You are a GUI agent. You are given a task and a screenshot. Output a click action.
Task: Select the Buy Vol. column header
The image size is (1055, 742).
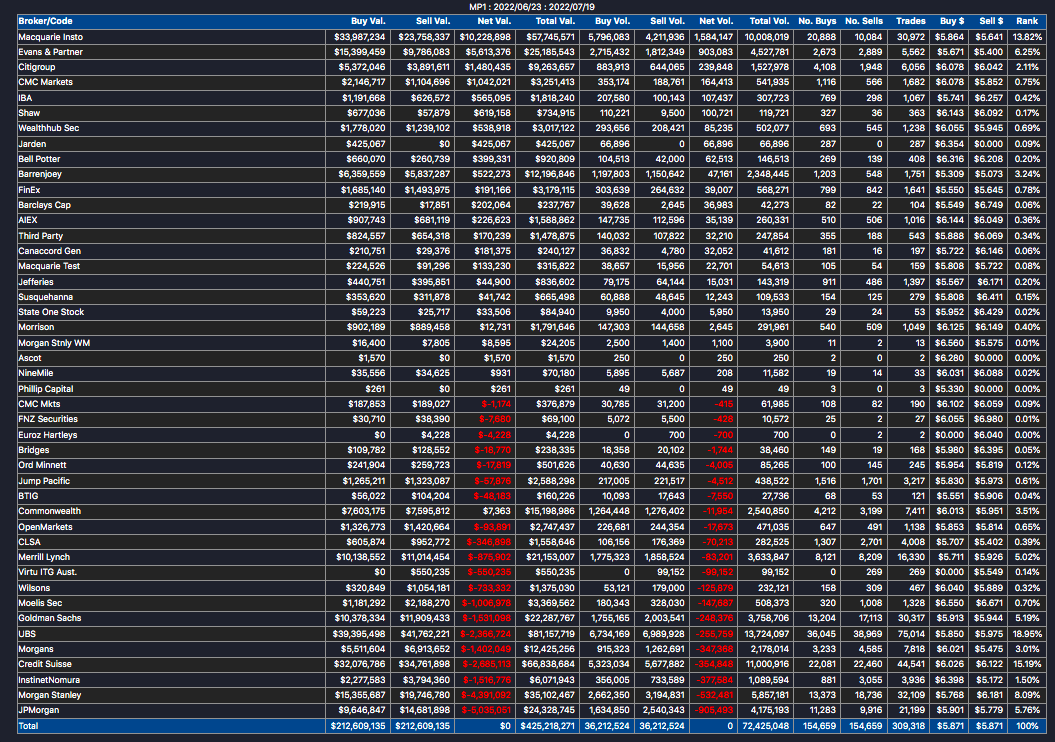(612, 21)
